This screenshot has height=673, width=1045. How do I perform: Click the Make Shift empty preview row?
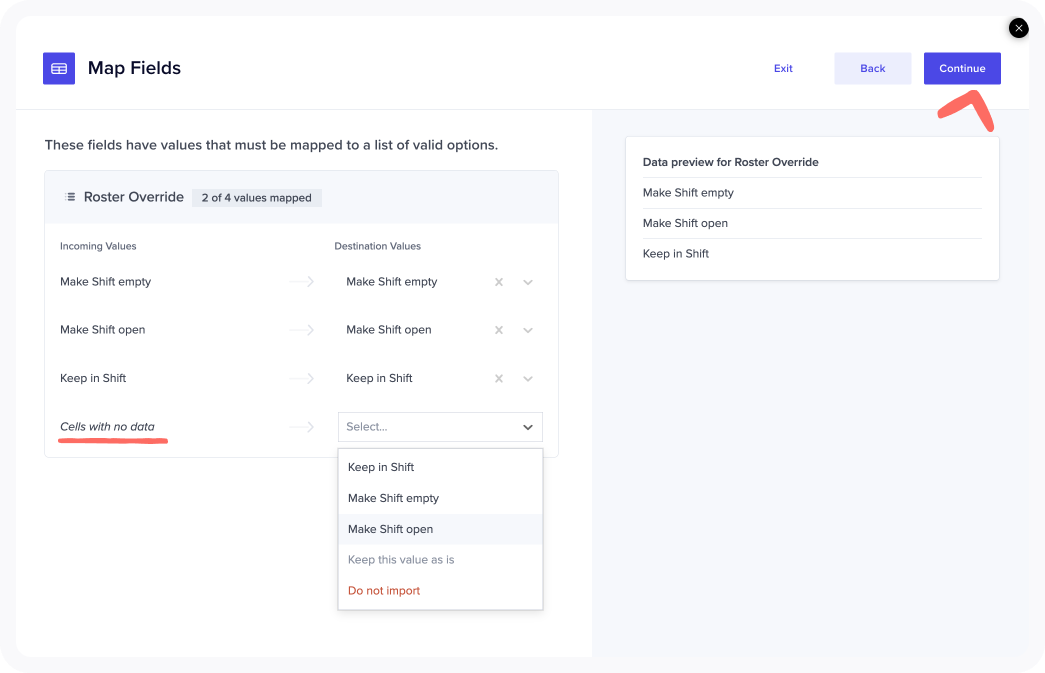tap(688, 193)
